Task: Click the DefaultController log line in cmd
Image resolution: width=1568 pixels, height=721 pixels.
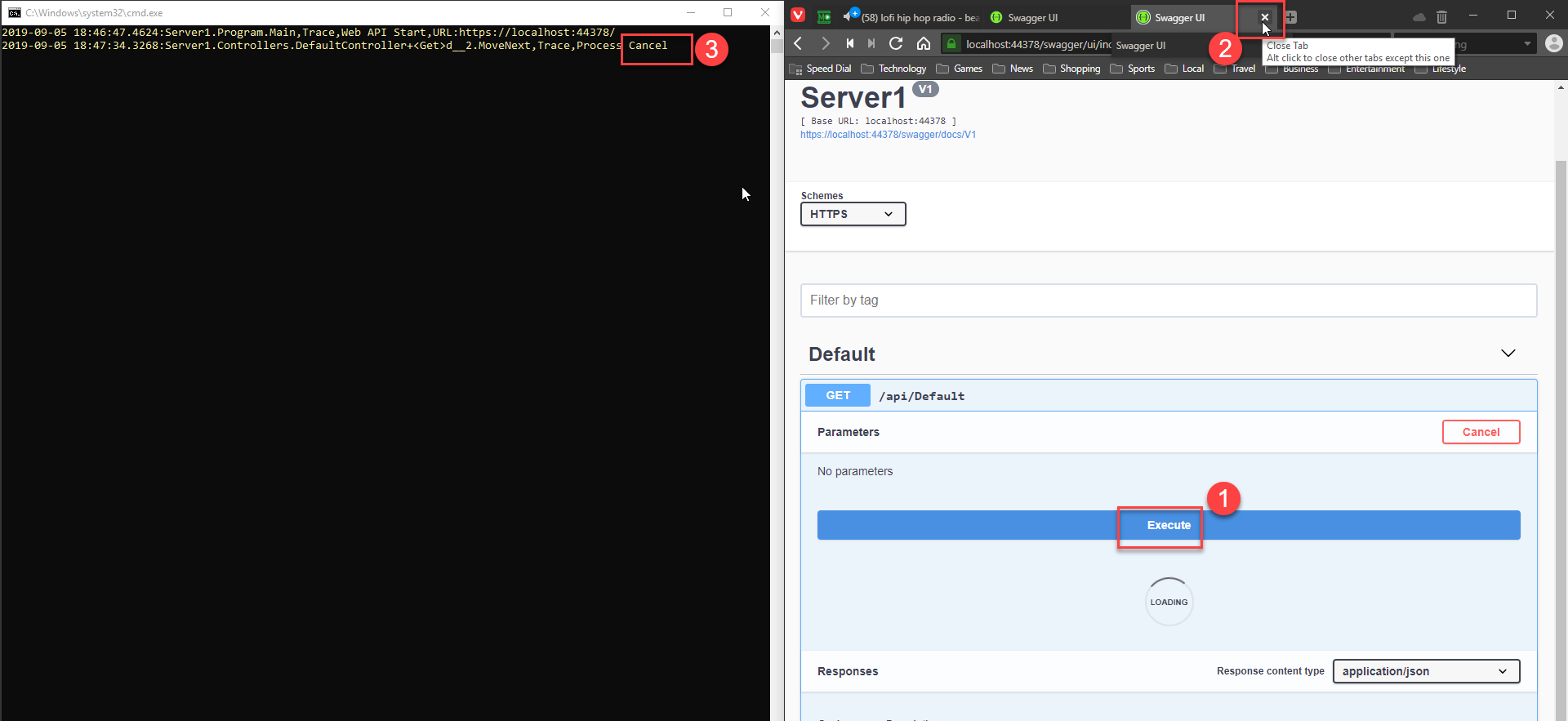Action: click(335, 46)
